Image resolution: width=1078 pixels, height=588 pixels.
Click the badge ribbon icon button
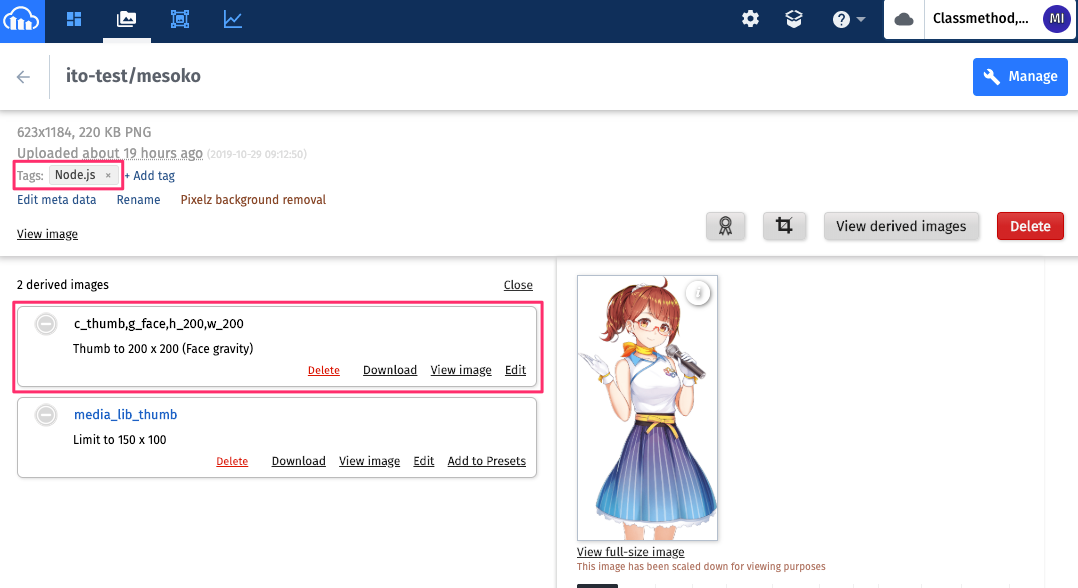tap(725, 226)
